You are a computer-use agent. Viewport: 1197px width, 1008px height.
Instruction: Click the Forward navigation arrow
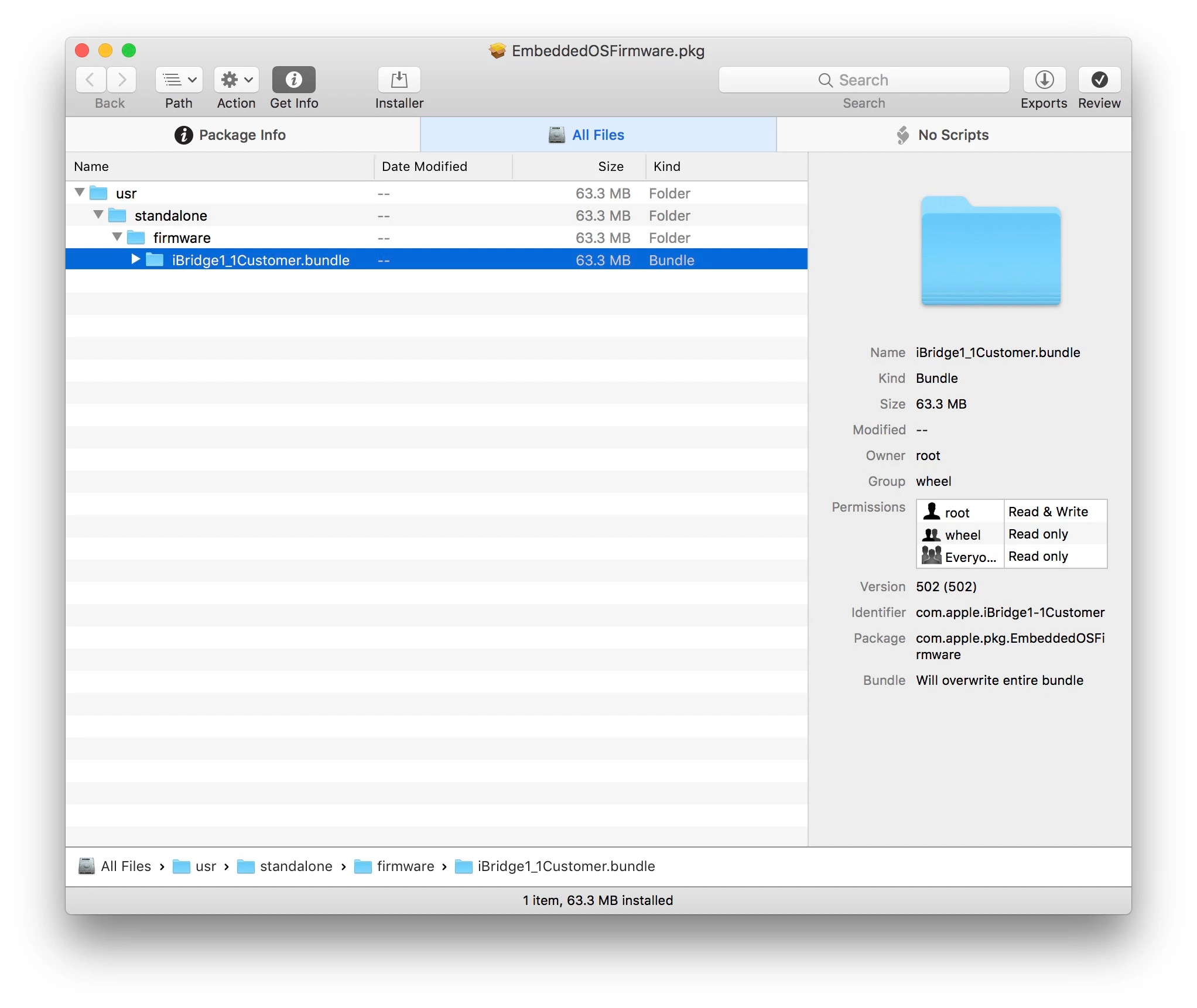[121, 80]
